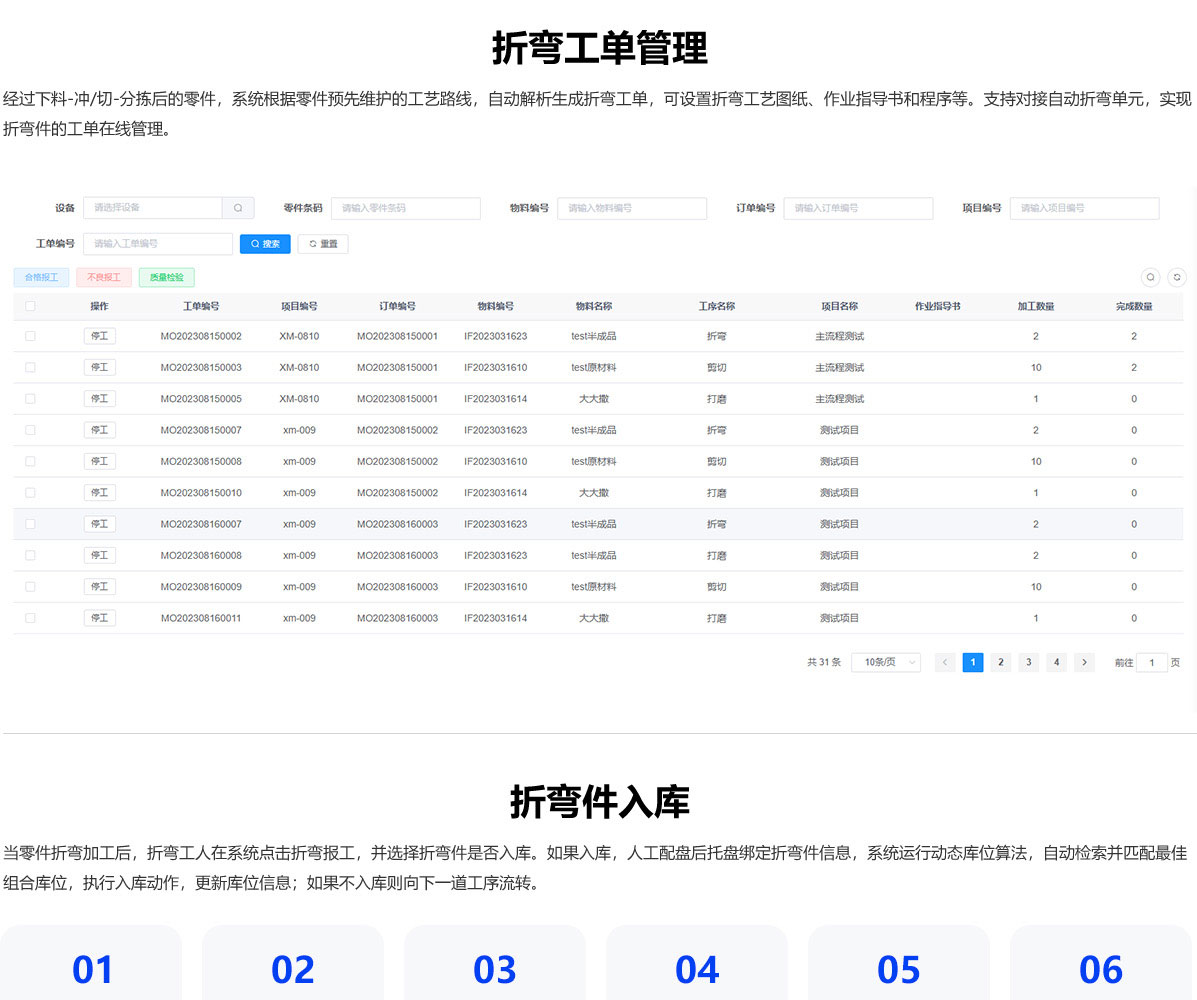
Task: Click the circular refresh icon above table
Action: 1177,277
